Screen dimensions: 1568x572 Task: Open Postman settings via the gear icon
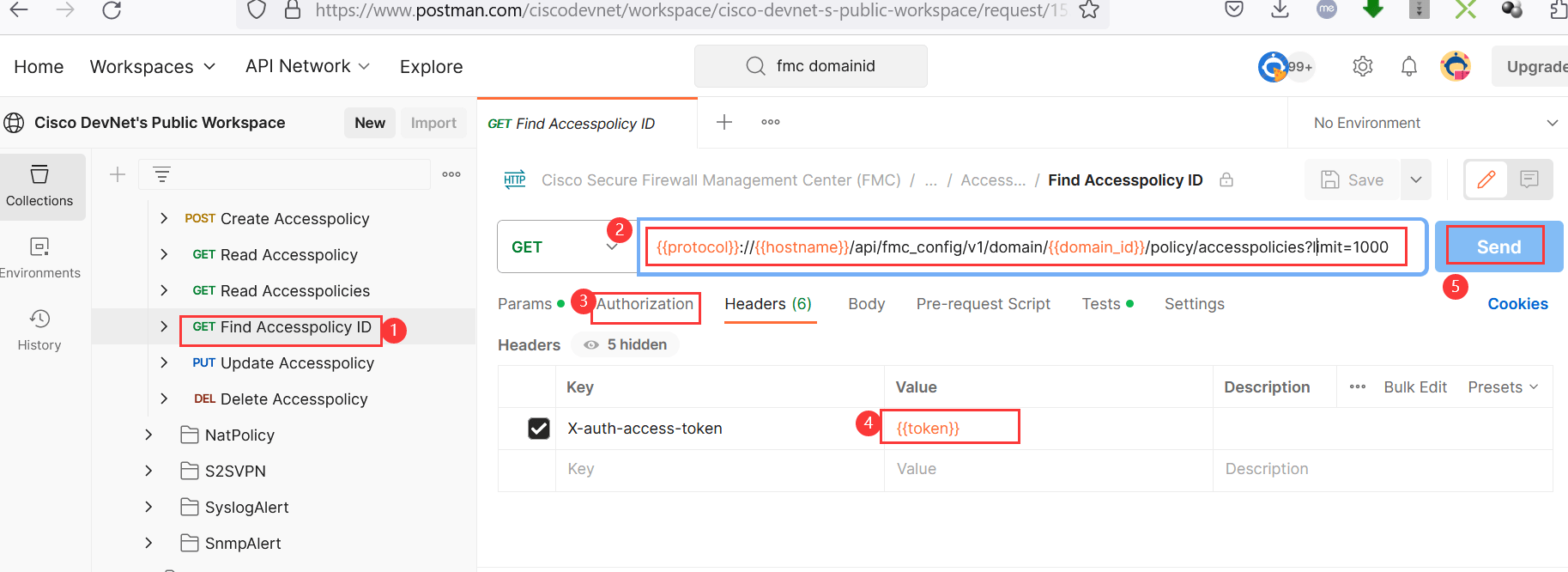click(1362, 65)
